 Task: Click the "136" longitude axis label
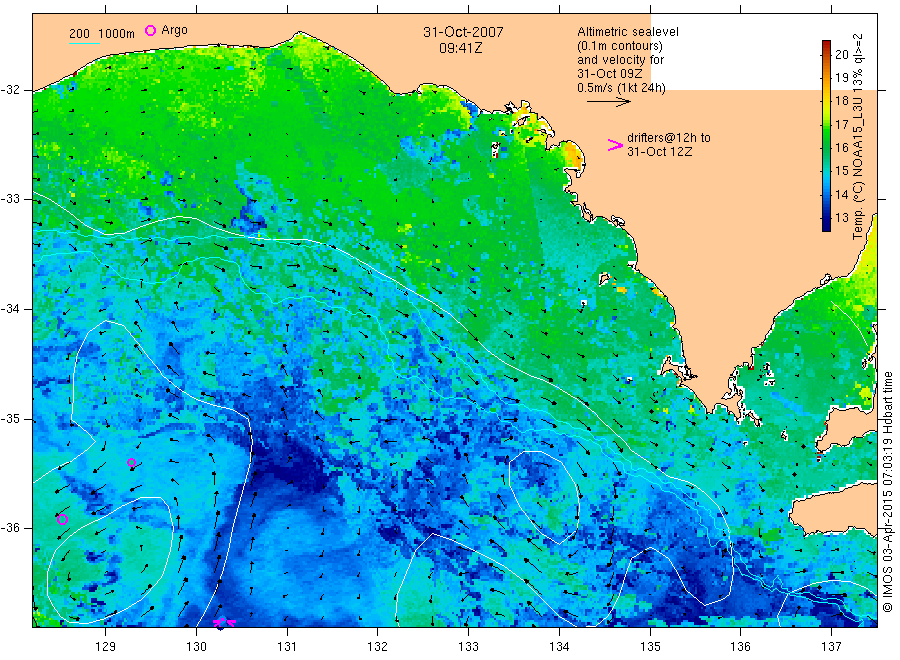[740, 647]
